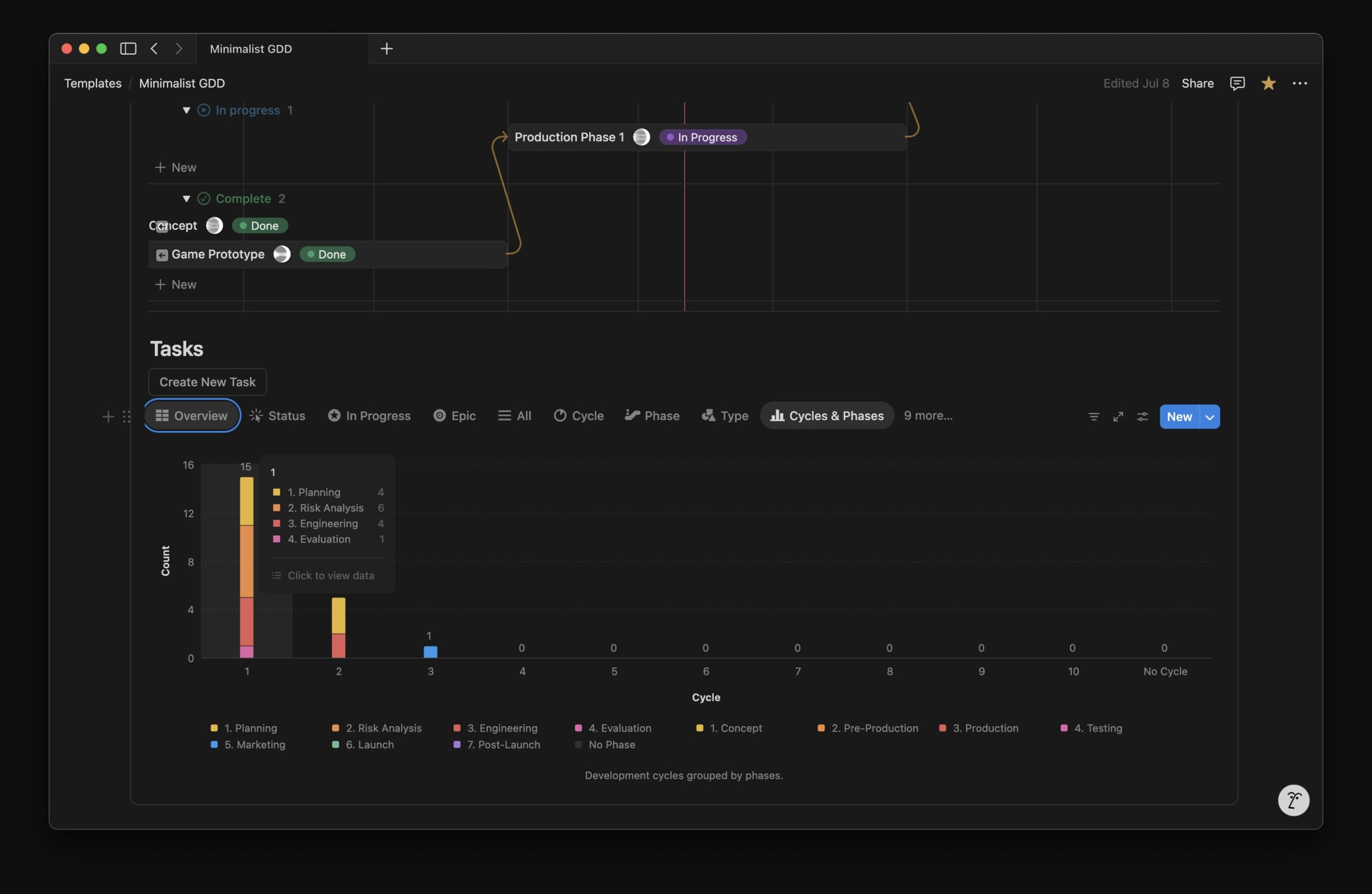Select the Cycles & Phases tab
Viewport: 1372px width, 894px height.
point(826,415)
